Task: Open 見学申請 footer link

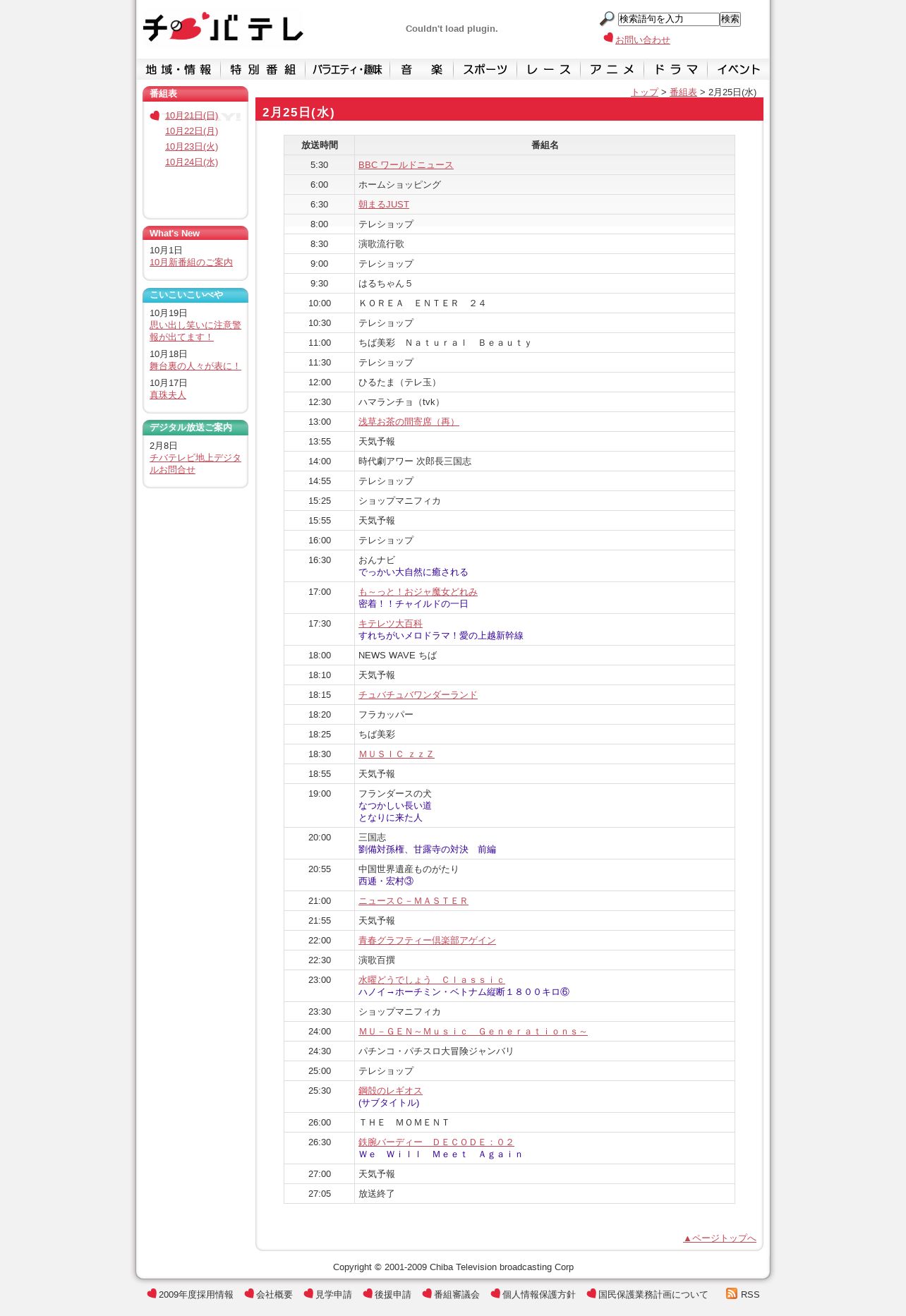Action: [334, 1295]
